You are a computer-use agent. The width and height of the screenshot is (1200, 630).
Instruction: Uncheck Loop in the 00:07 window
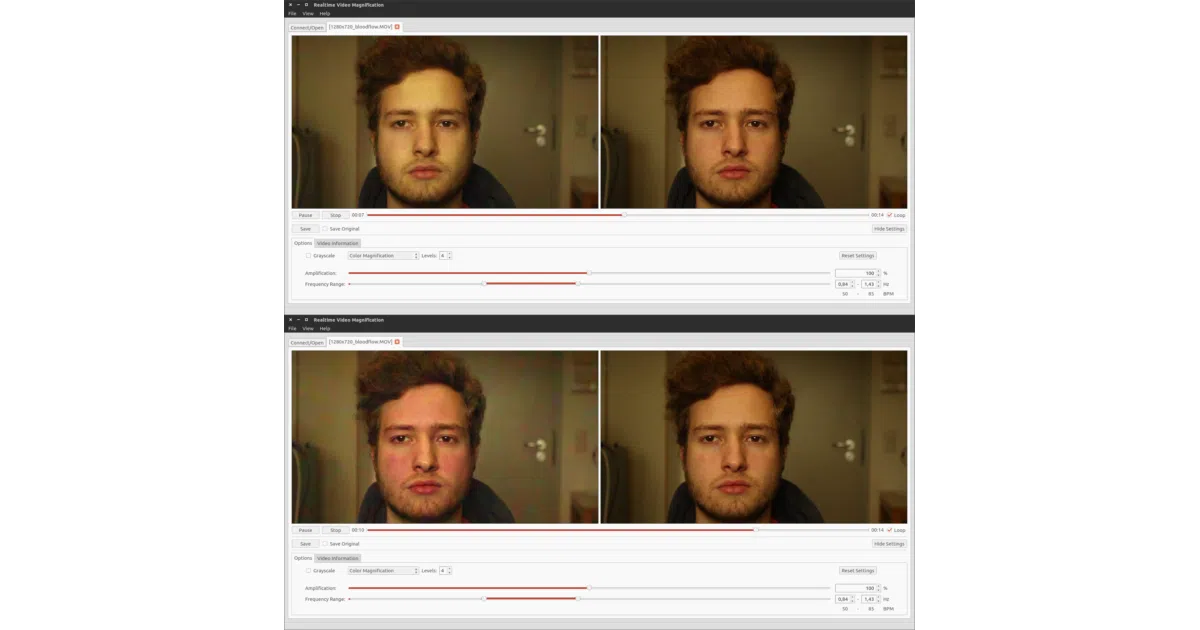coord(896,215)
